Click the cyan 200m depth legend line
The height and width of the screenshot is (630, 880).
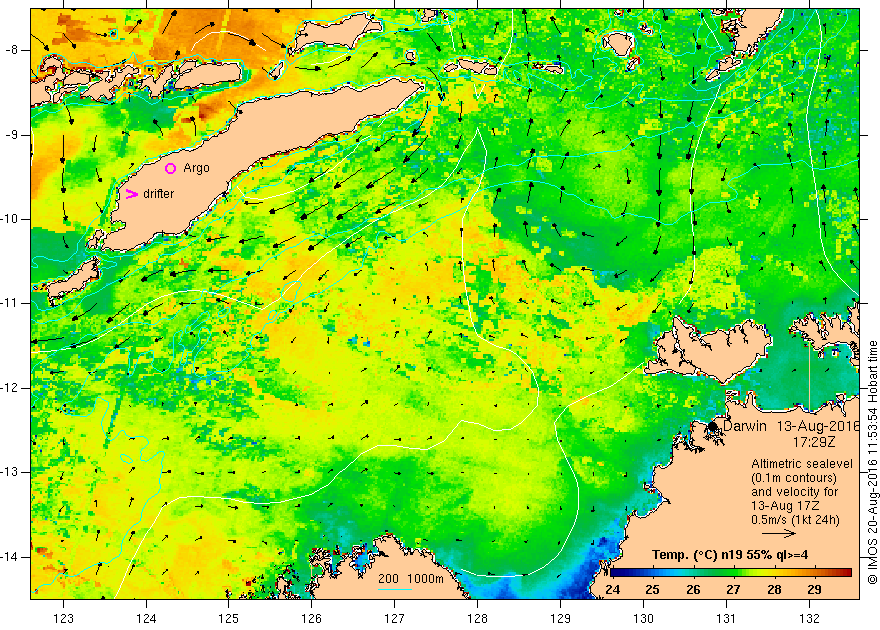(x=395, y=589)
